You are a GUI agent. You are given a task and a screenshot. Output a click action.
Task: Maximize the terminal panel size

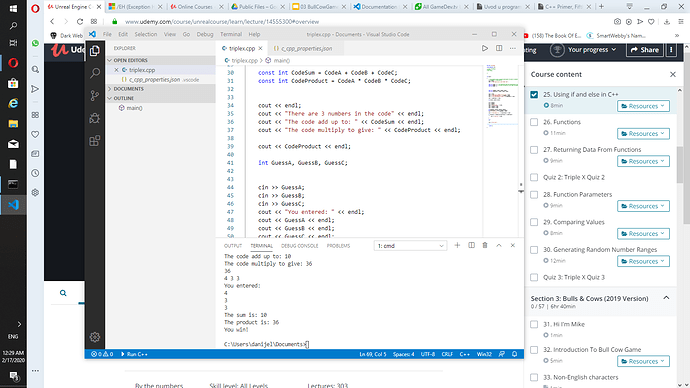point(499,245)
